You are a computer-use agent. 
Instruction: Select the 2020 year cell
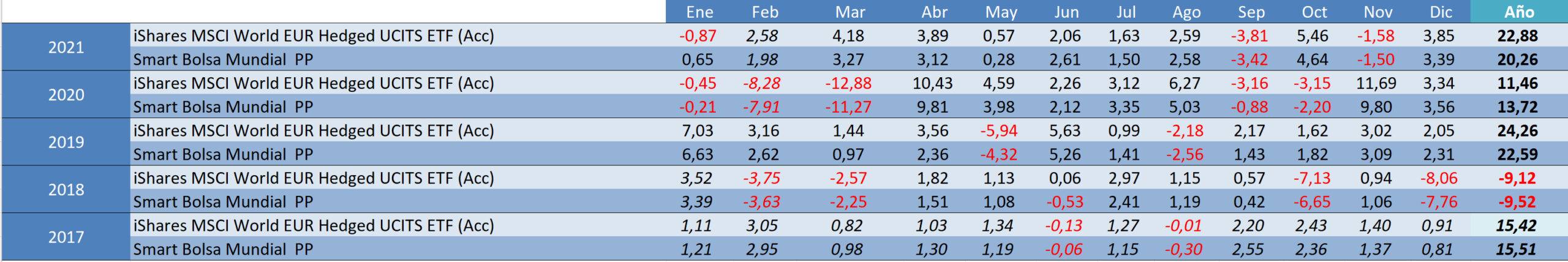coord(66,95)
